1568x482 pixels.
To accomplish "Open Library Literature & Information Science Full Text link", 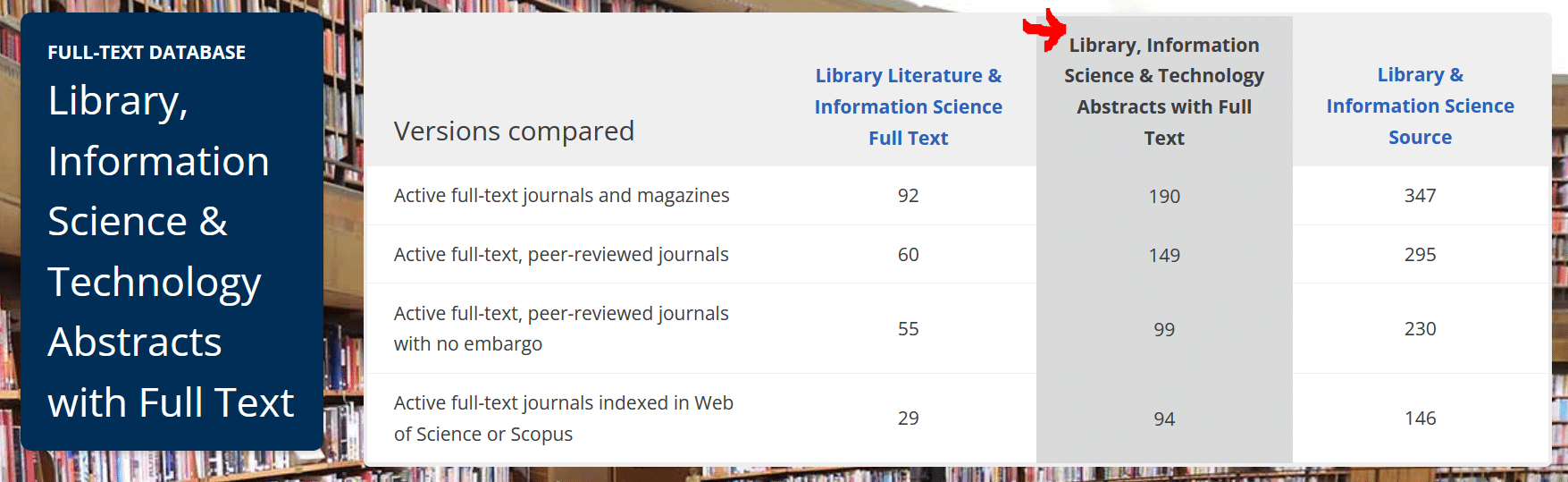I will tap(908, 106).
